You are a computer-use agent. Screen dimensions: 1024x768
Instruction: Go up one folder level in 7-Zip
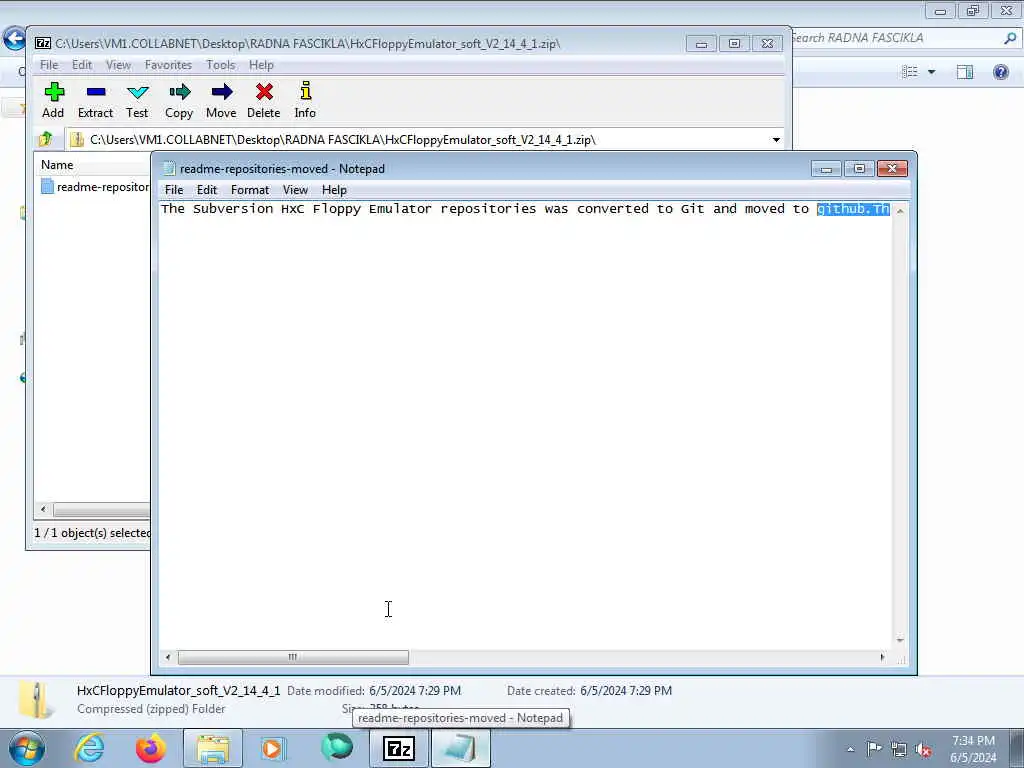tap(46, 139)
